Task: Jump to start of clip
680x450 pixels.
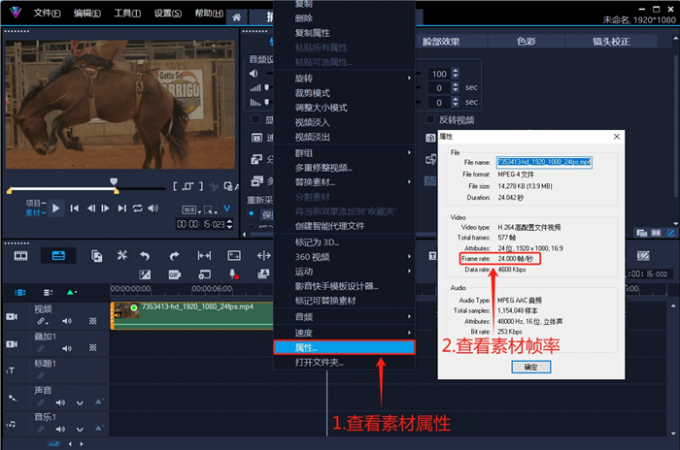Action: point(75,209)
